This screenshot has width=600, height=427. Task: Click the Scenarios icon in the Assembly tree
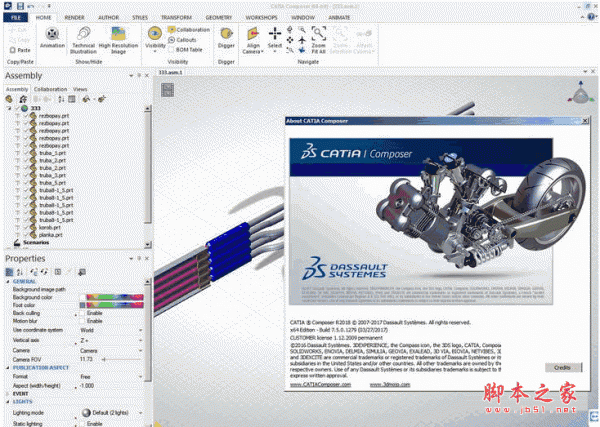click(x=17, y=242)
